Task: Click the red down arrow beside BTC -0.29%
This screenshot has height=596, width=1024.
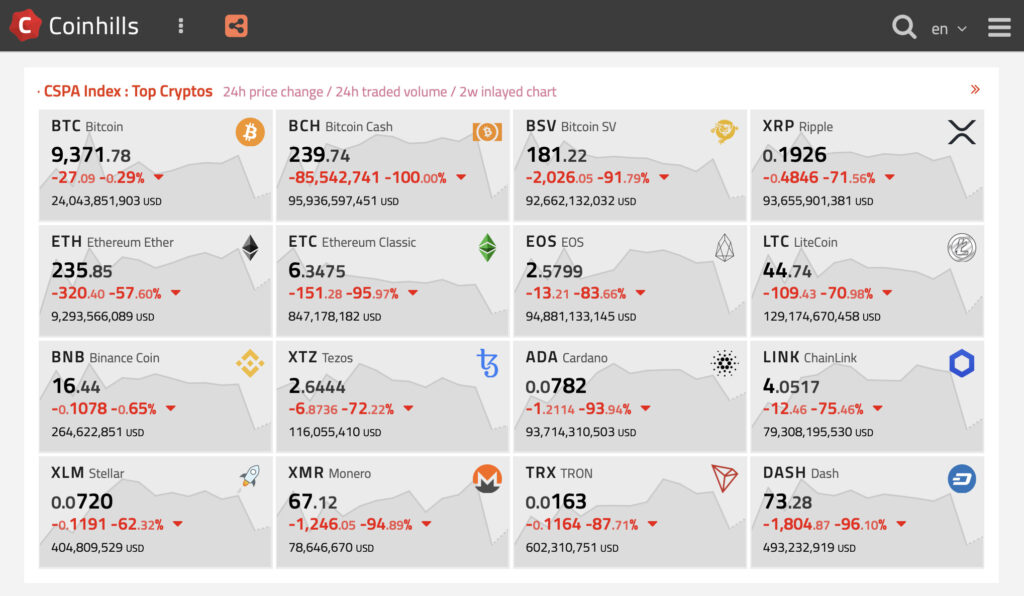Action: point(159,177)
